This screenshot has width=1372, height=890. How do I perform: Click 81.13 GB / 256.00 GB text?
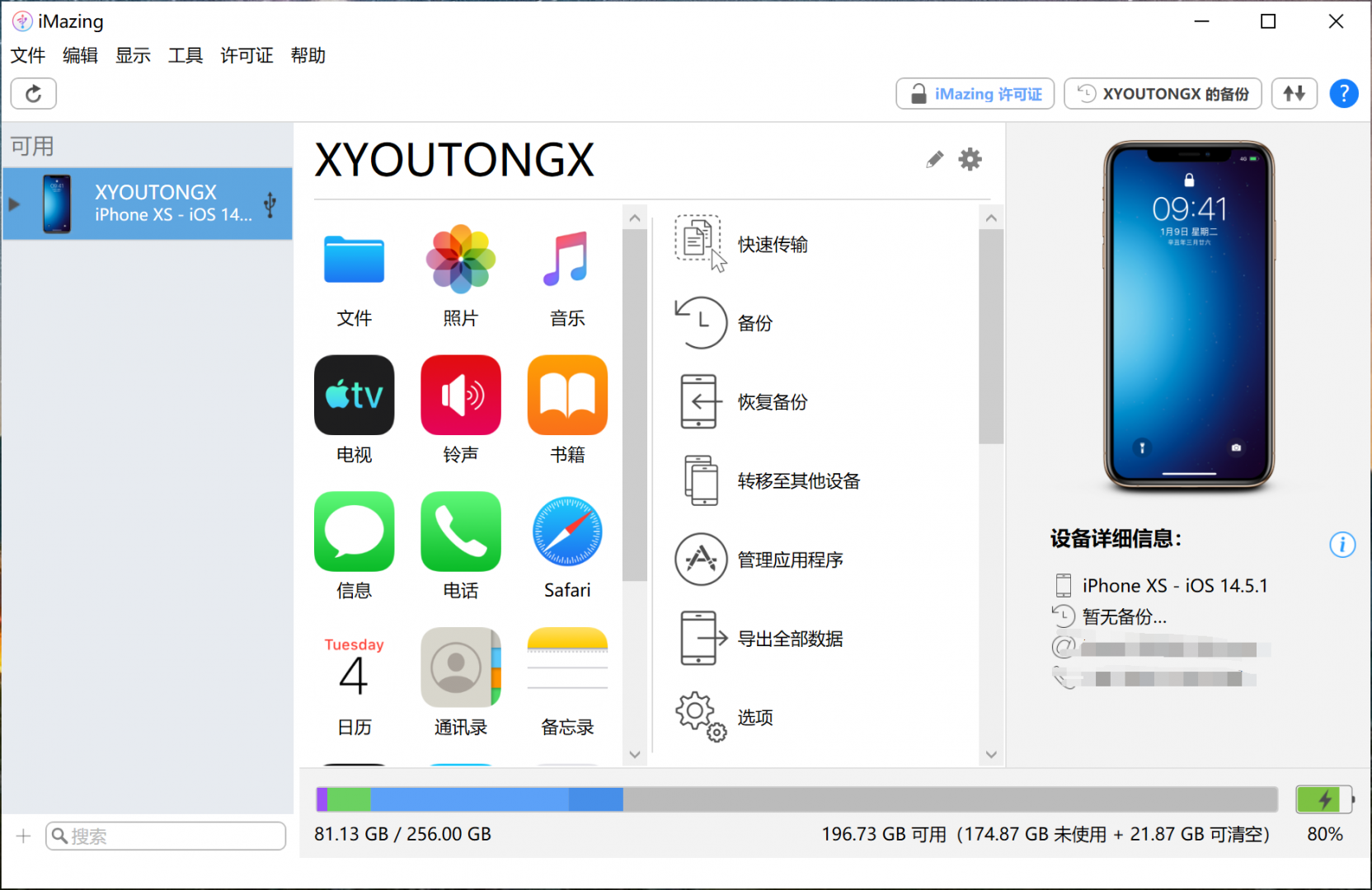coord(402,834)
